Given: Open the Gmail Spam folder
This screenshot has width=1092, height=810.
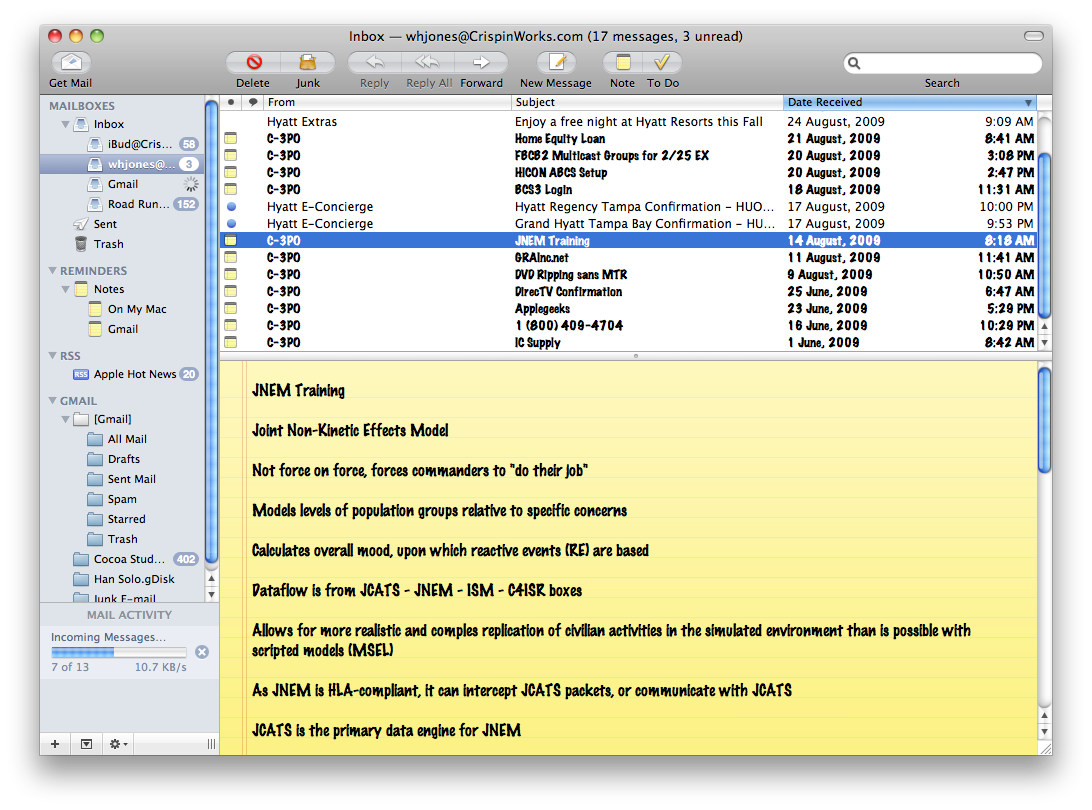Looking at the screenshot, I should 123,499.
